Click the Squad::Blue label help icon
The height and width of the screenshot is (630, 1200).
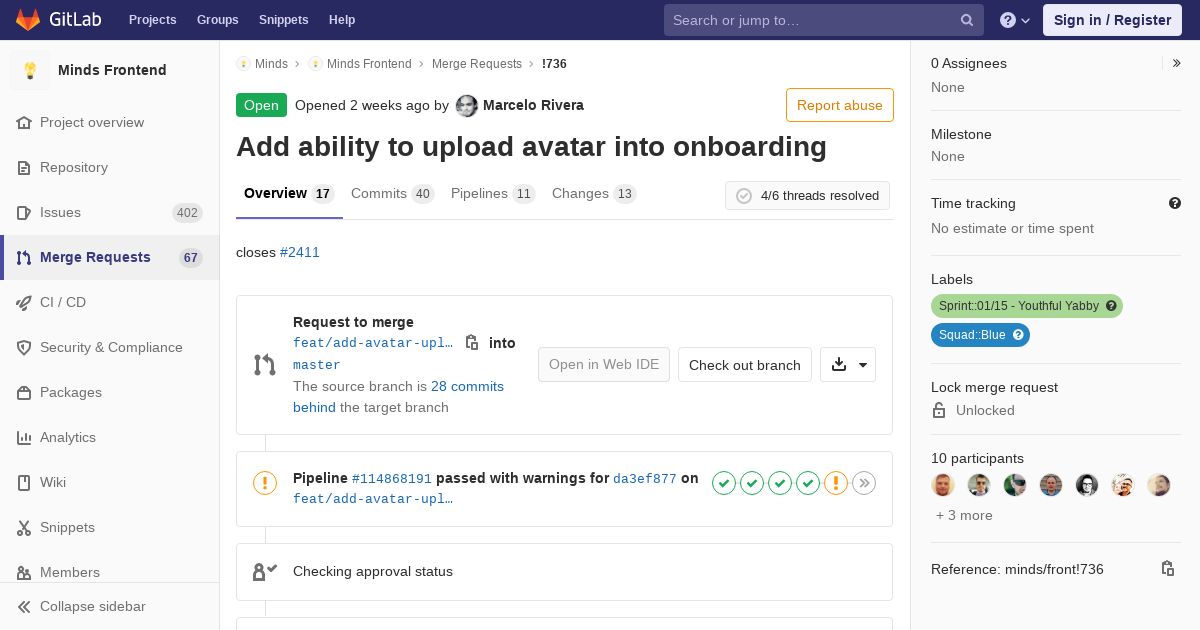click(x=1018, y=335)
